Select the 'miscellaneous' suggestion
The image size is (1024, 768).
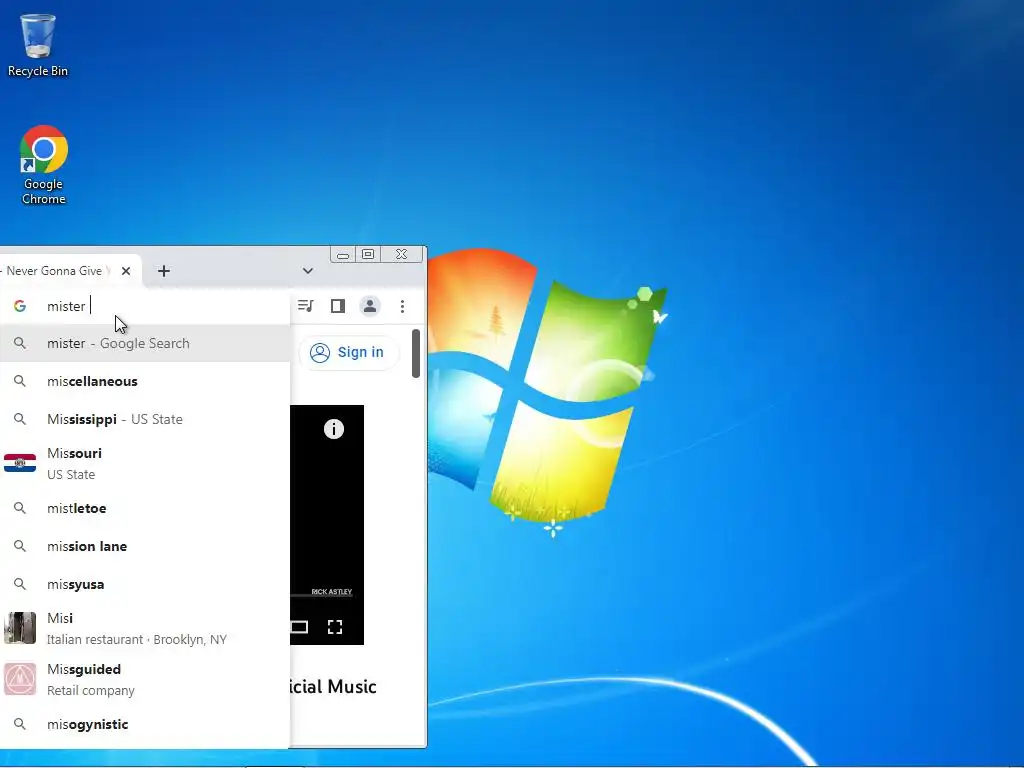[145, 381]
